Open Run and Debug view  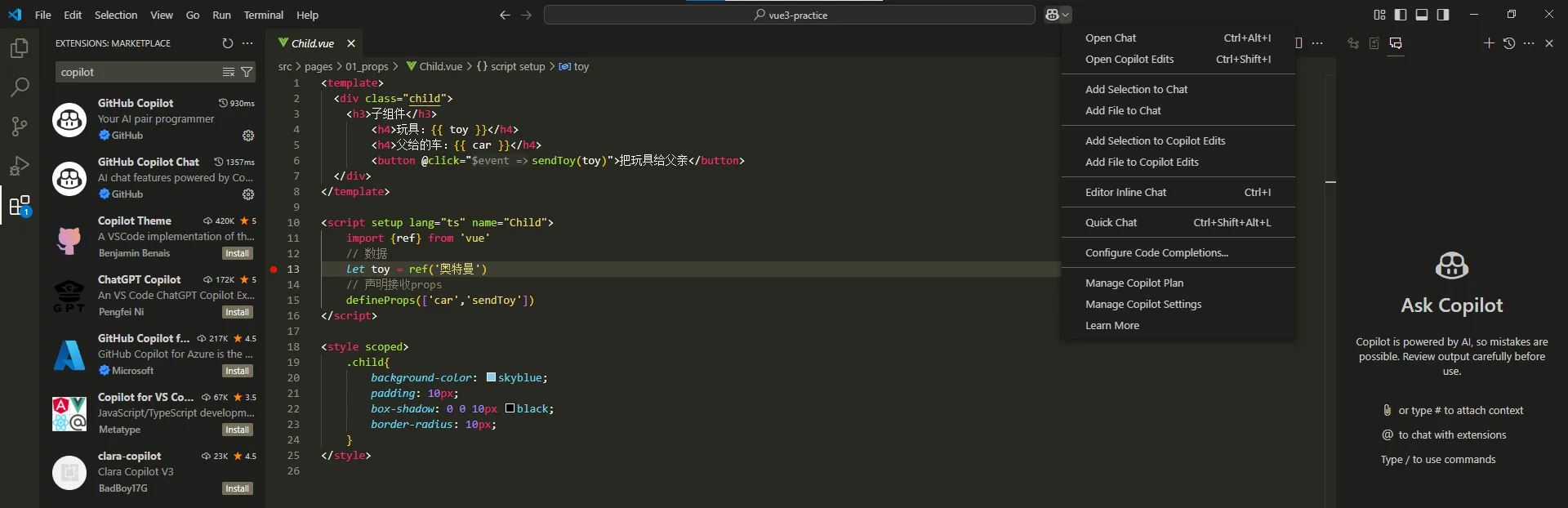(x=20, y=166)
